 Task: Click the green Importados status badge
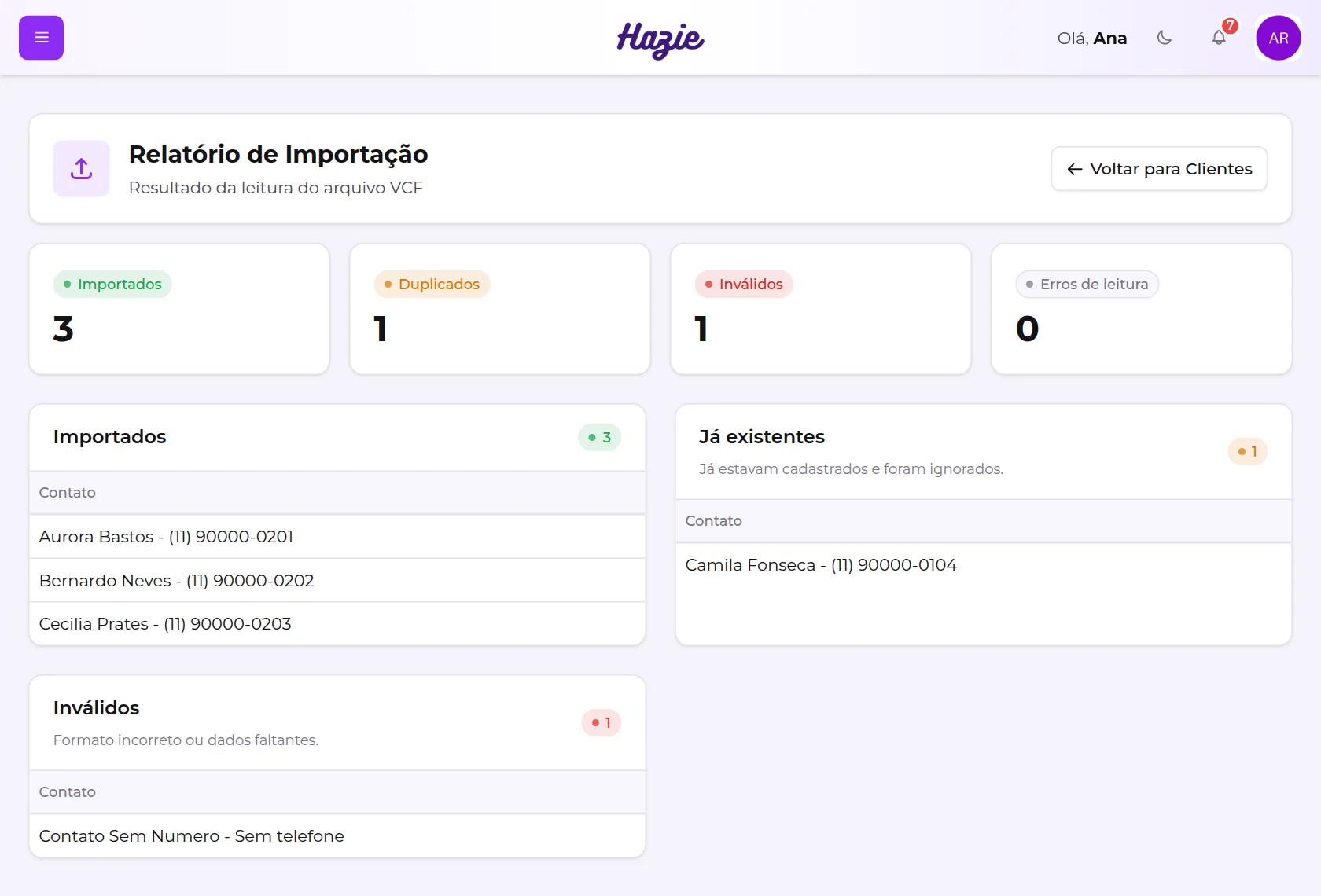point(112,284)
